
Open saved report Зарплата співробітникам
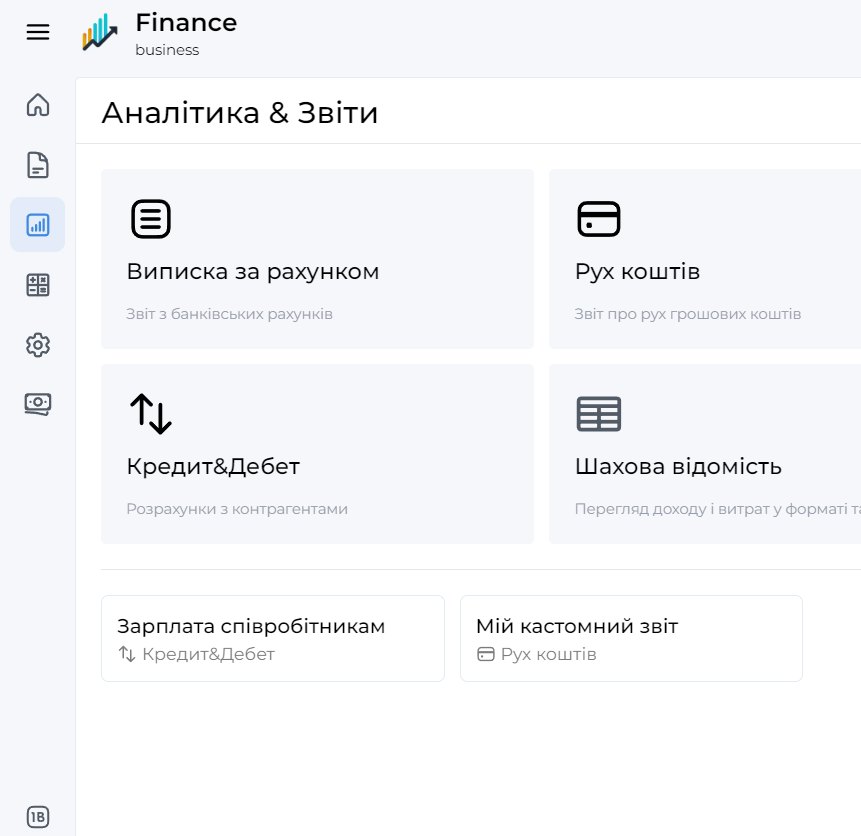point(272,639)
